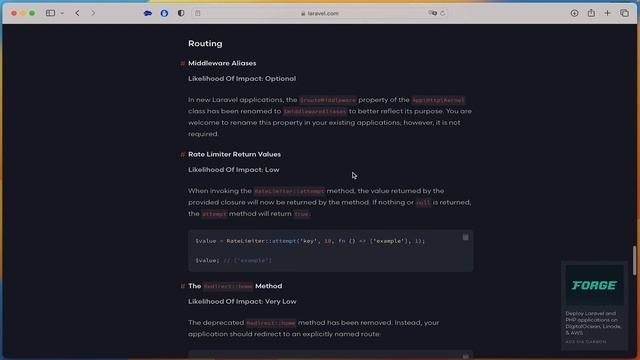Click the Rate Limiter Return Values heading

click(234, 154)
